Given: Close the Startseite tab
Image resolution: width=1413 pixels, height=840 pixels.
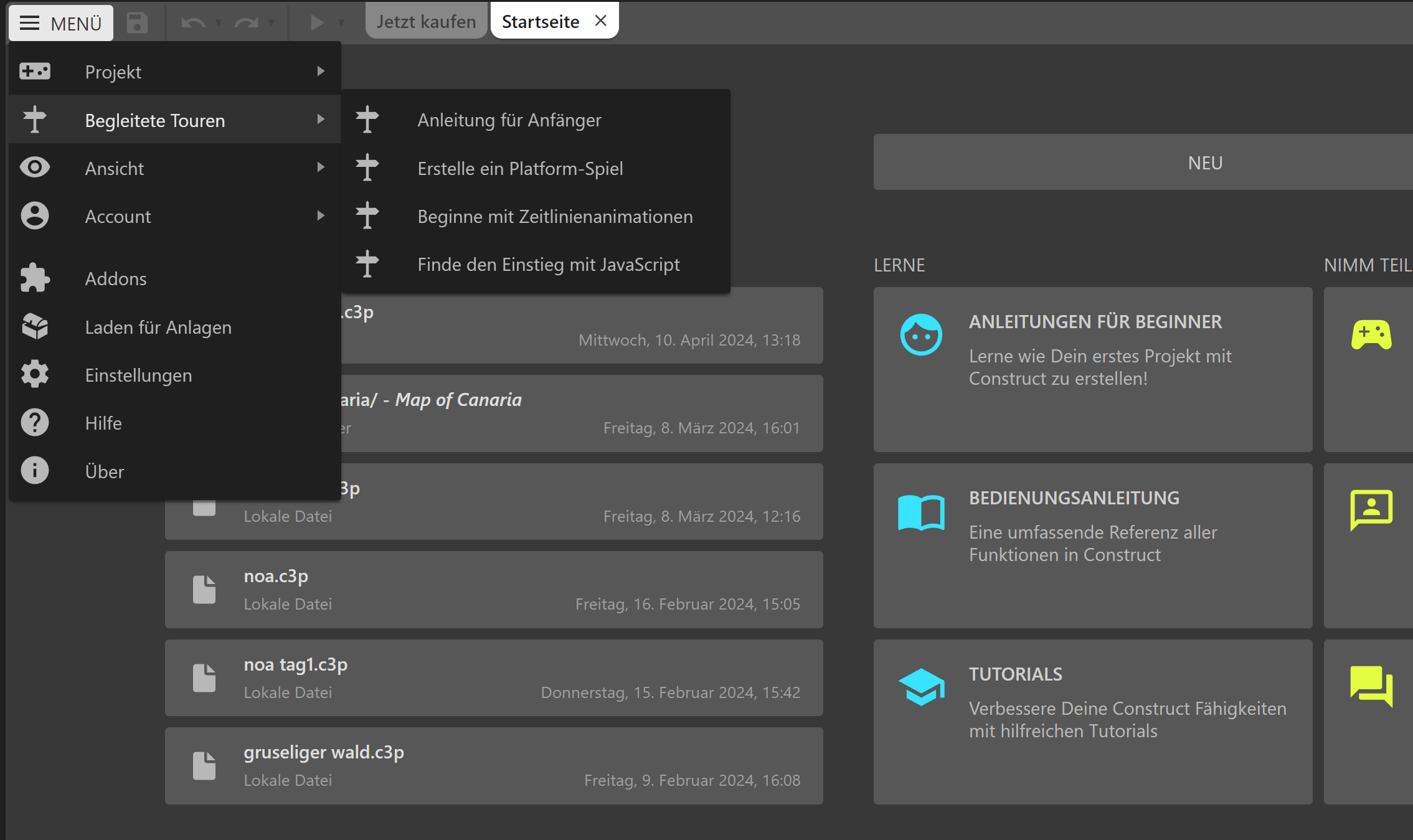Looking at the screenshot, I should click(x=601, y=21).
